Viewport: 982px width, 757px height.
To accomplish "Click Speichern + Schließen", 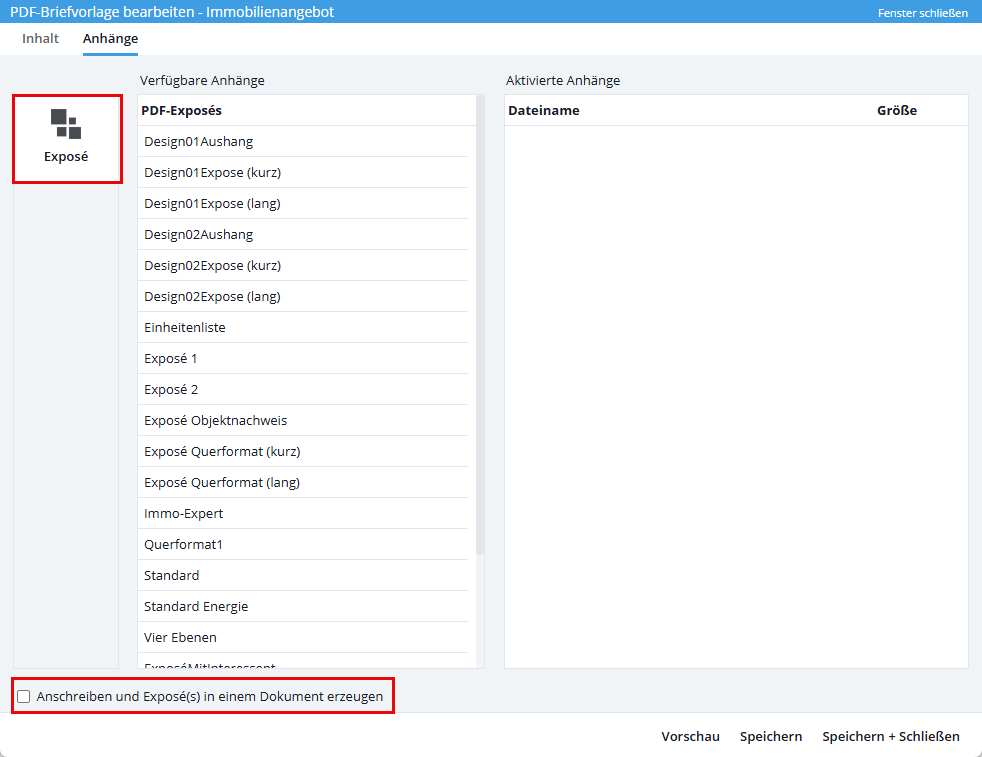I will click(891, 736).
